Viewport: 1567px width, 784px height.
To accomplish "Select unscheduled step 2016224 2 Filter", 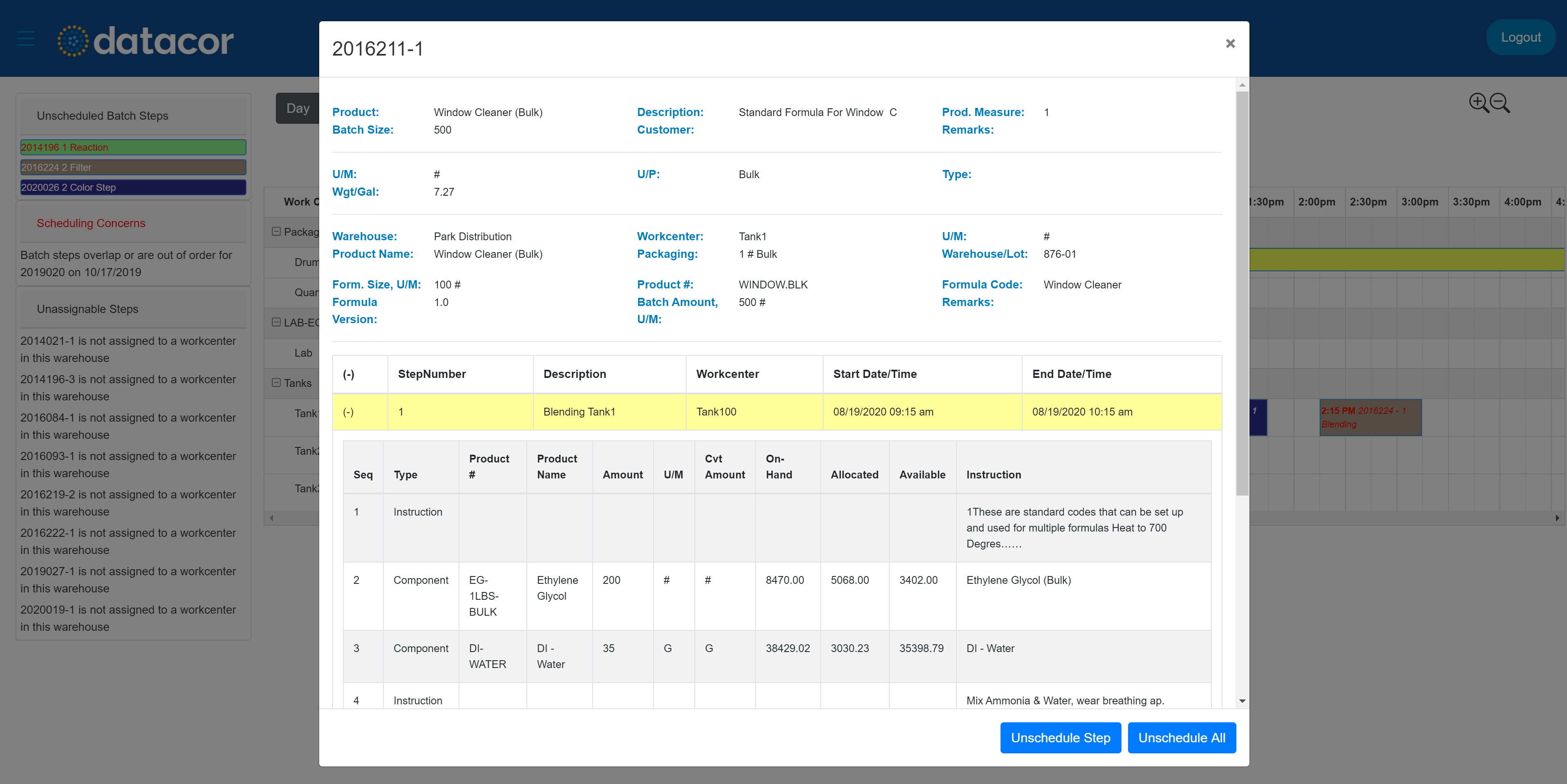I will pos(133,167).
